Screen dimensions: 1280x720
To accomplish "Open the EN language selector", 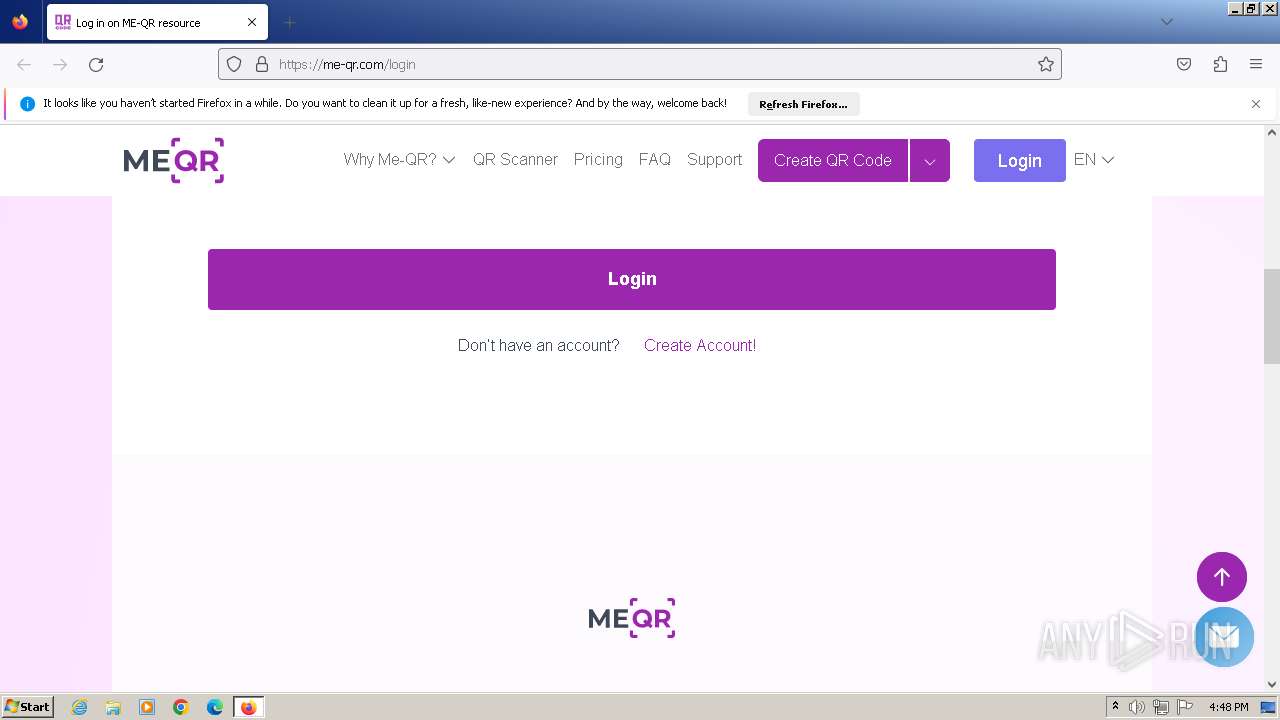I will tap(1094, 160).
